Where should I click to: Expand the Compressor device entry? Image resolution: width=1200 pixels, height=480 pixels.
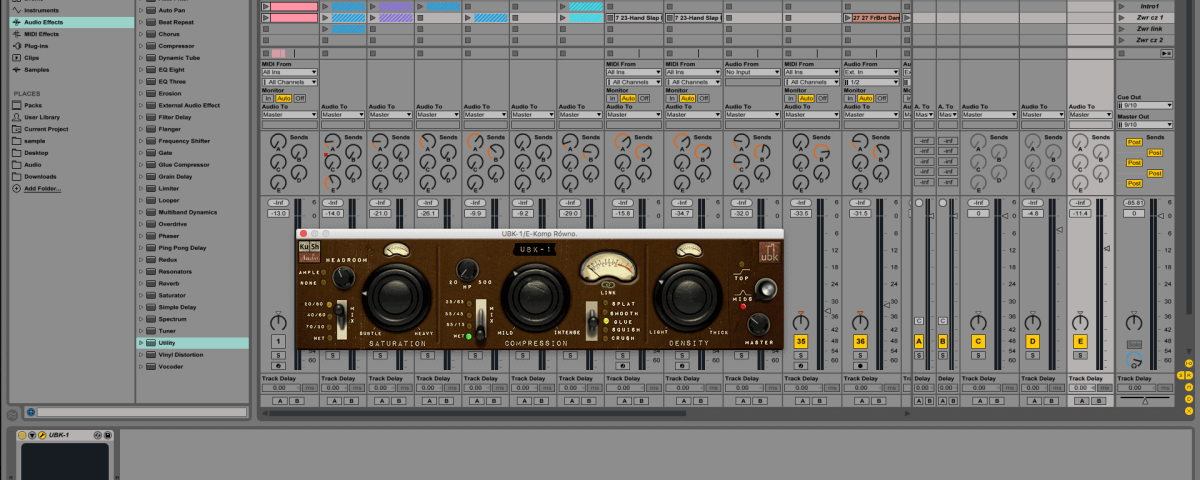tap(140, 45)
